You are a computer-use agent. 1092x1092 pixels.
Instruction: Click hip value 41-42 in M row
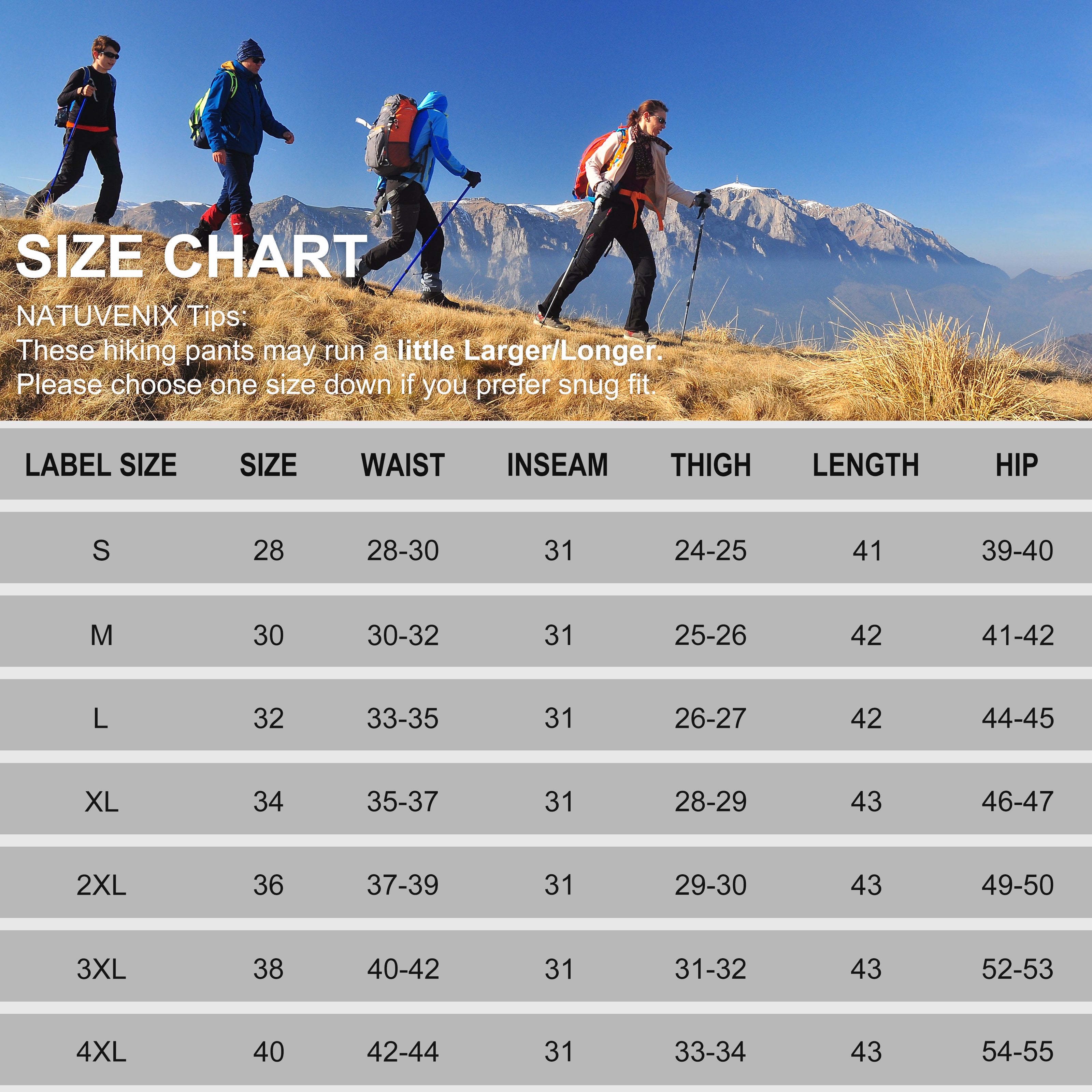pos(1017,635)
